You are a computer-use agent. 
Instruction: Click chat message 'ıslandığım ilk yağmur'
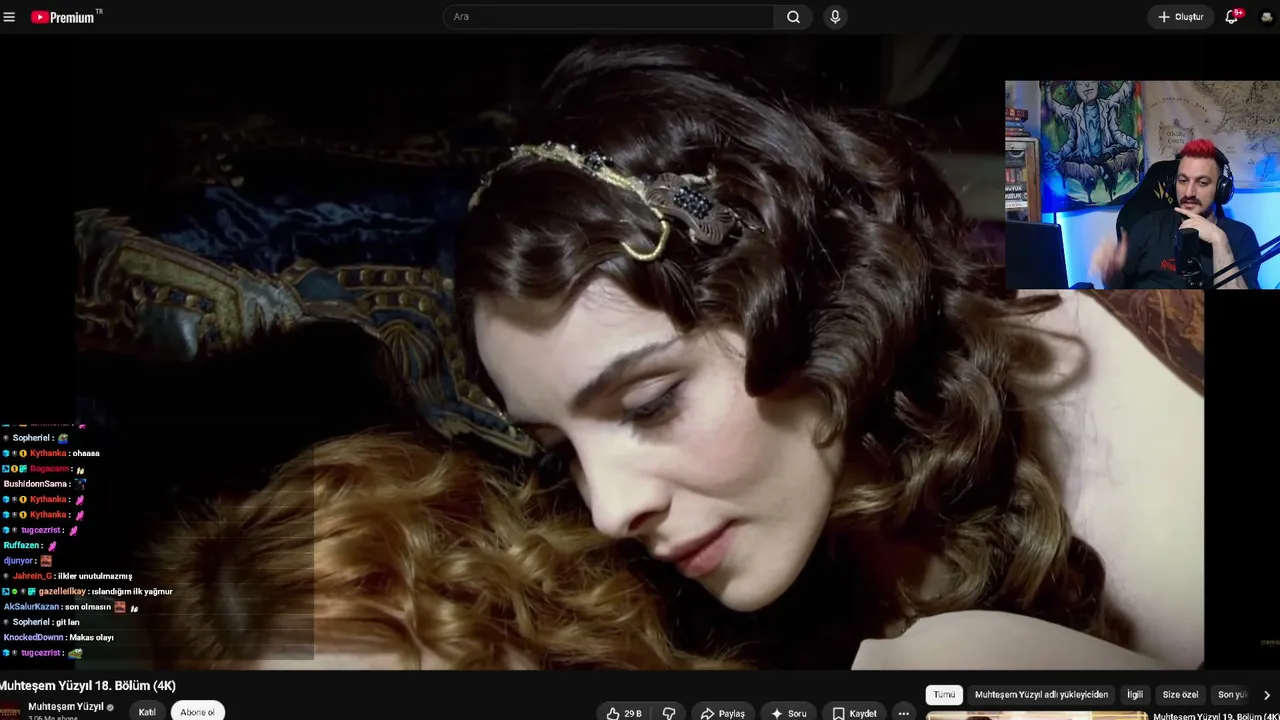click(x=132, y=592)
